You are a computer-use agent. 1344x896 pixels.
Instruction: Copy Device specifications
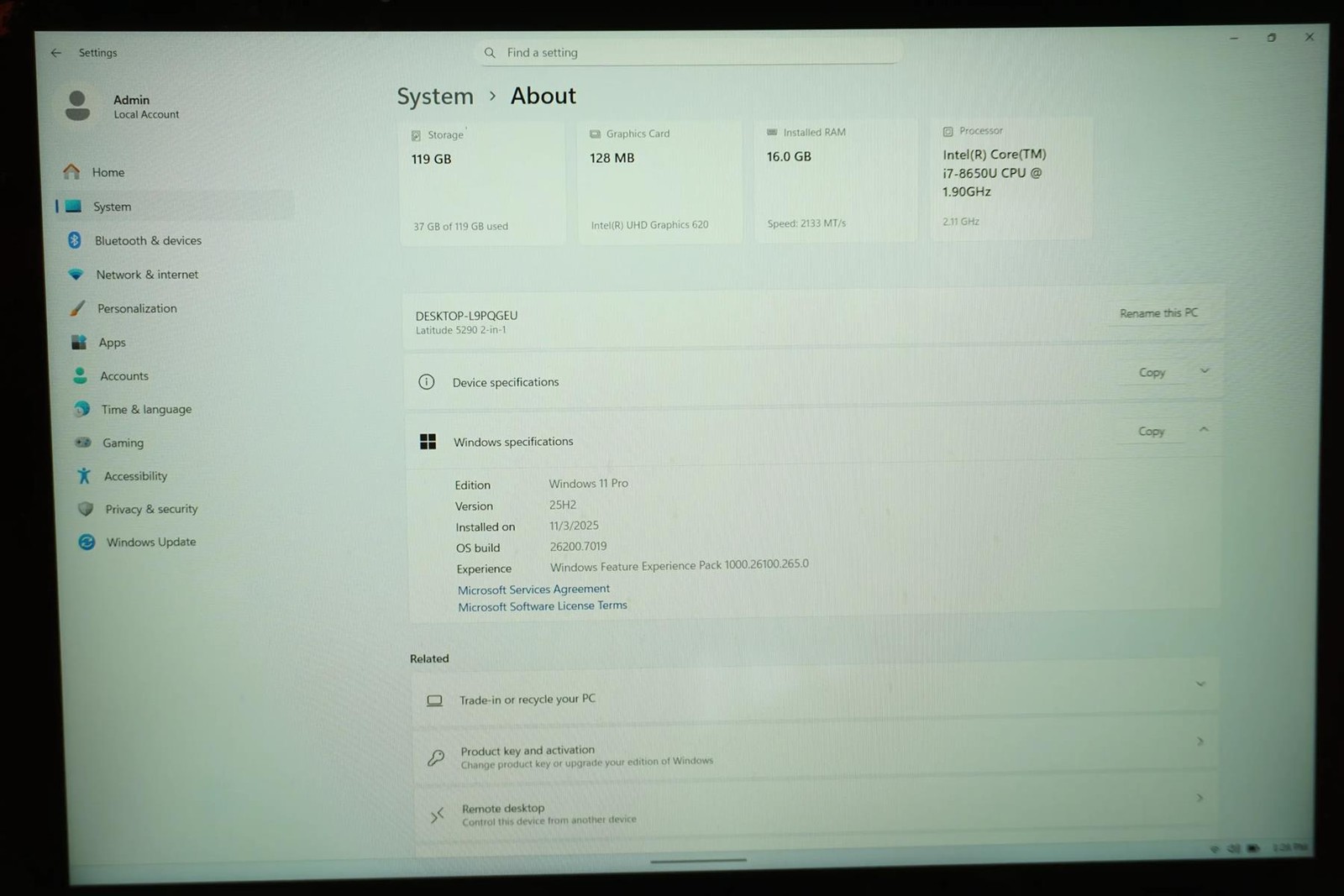coord(1152,372)
